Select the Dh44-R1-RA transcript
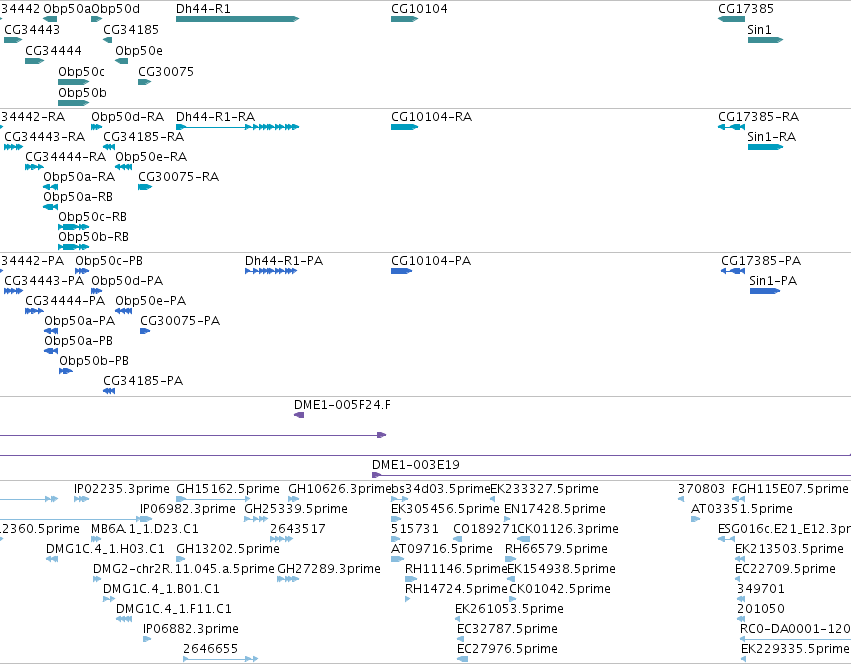The width and height of the screenshot is (851, 664). point(237,127)
